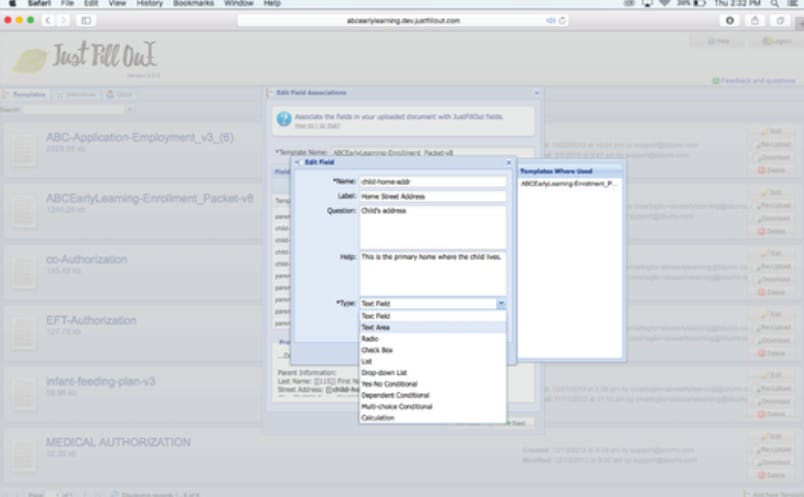Delete the cc-Authorization template
Screen dimensions: 804x497
[771, 292]
